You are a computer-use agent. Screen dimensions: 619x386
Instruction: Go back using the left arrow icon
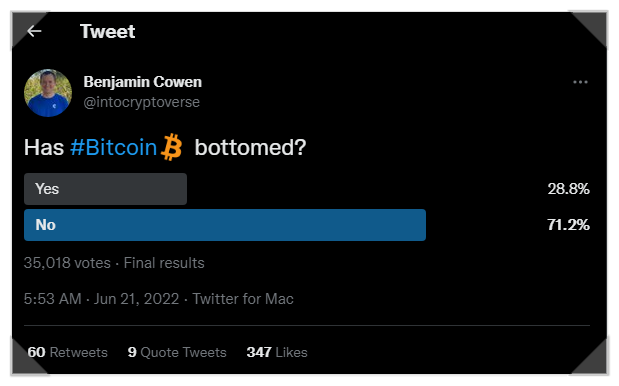click(x=34, y=31)
